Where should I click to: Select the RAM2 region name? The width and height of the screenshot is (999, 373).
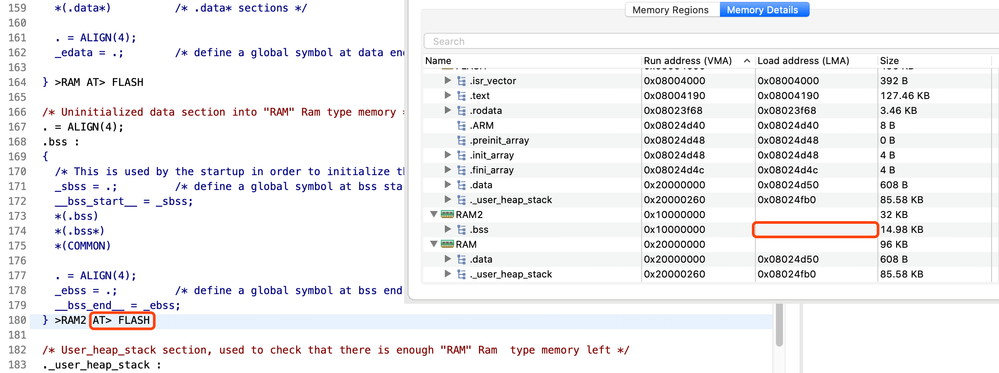(x=468, y=214)
